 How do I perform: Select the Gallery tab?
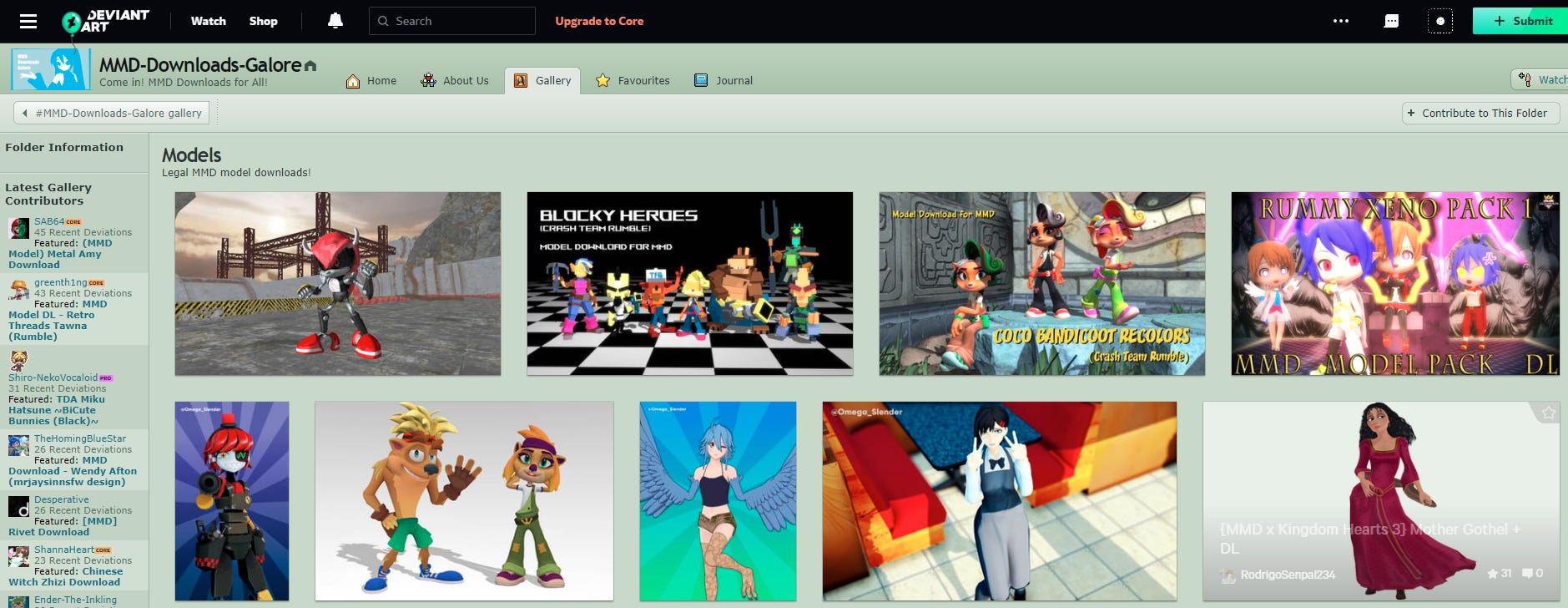click(x=542, y=80)
